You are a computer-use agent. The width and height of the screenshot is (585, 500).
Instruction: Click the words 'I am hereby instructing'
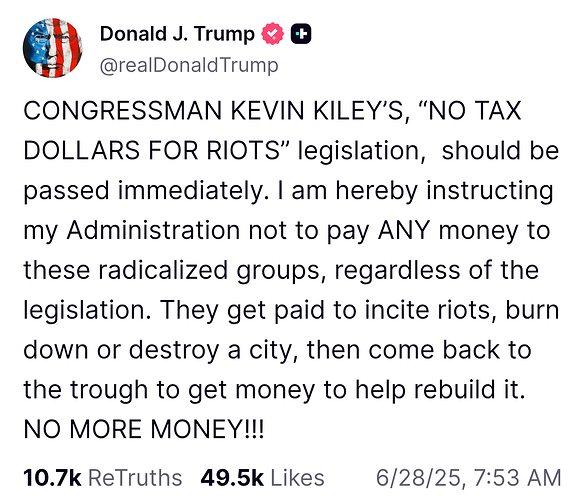(x=415, y=191)
